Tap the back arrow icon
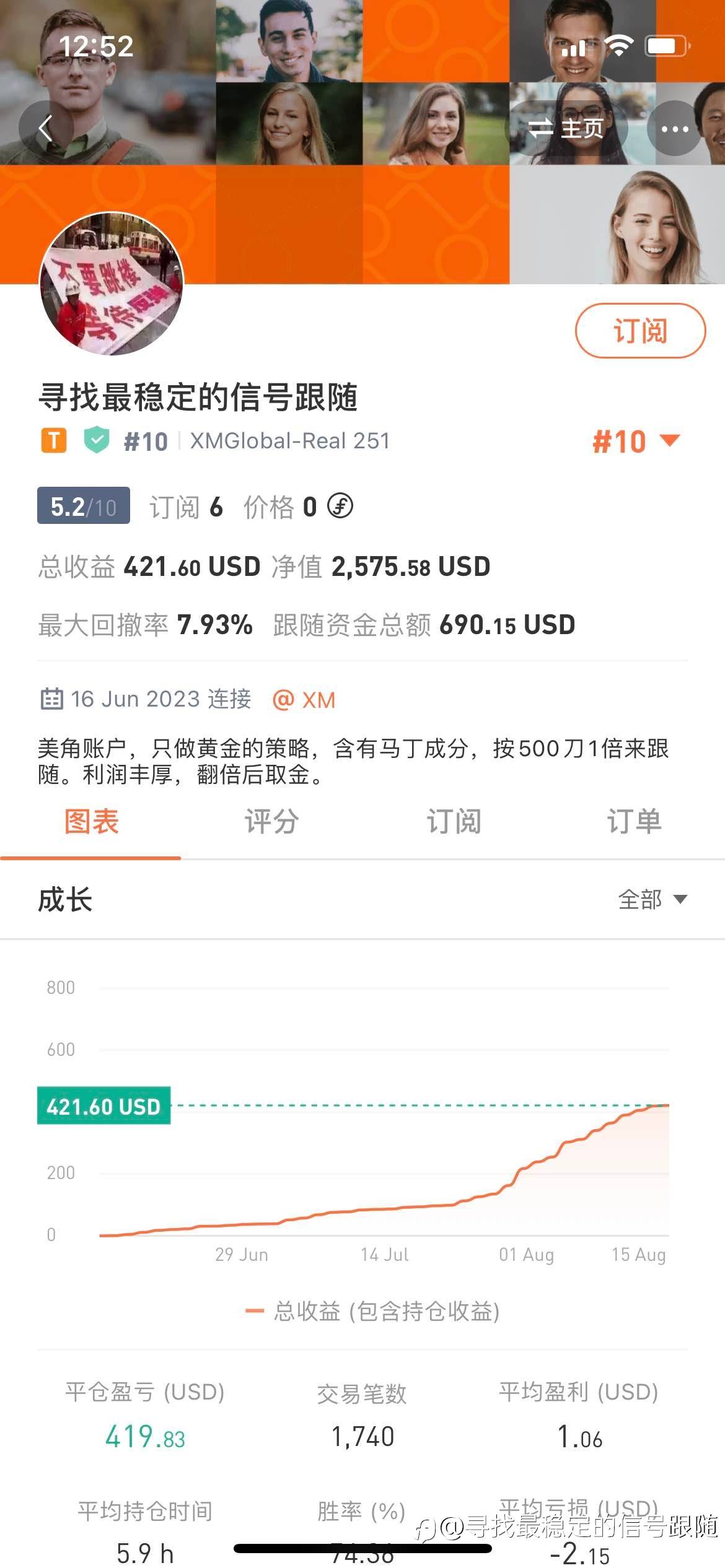Viewport: 725px width, 1568px height. point(46,129)
